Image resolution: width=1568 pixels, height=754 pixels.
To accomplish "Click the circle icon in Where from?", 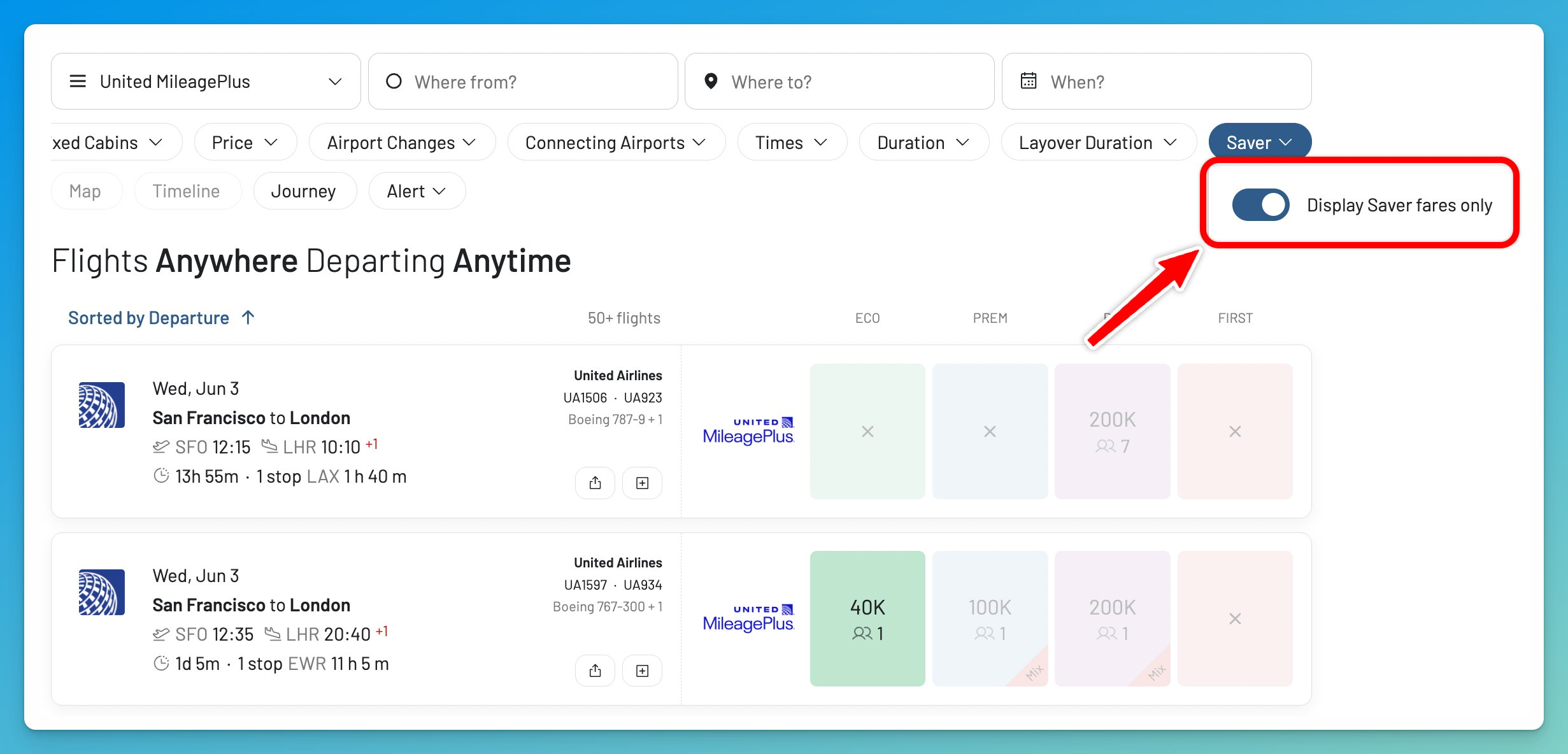I will [x=394, y=81].
